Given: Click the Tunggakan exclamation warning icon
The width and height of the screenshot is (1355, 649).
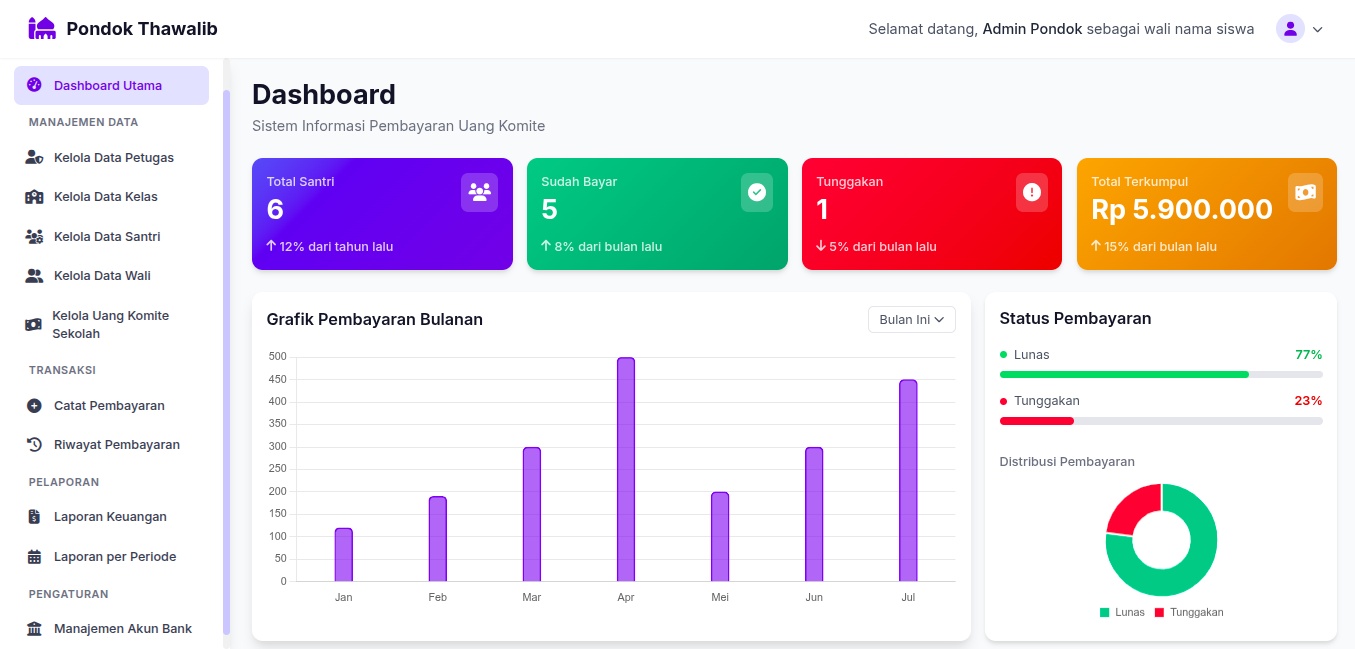Looking at the screenshot, I should 1032,192.
